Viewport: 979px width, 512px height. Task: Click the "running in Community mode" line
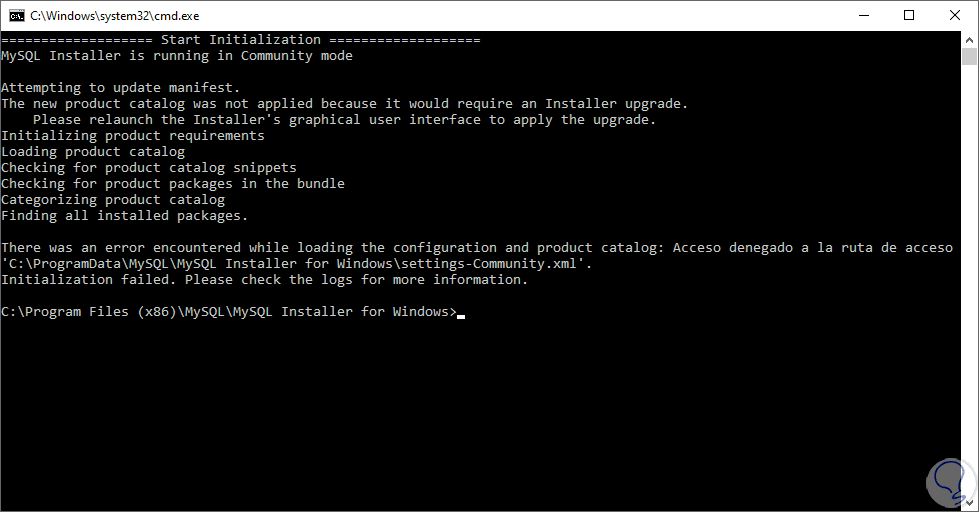[176, 56]
